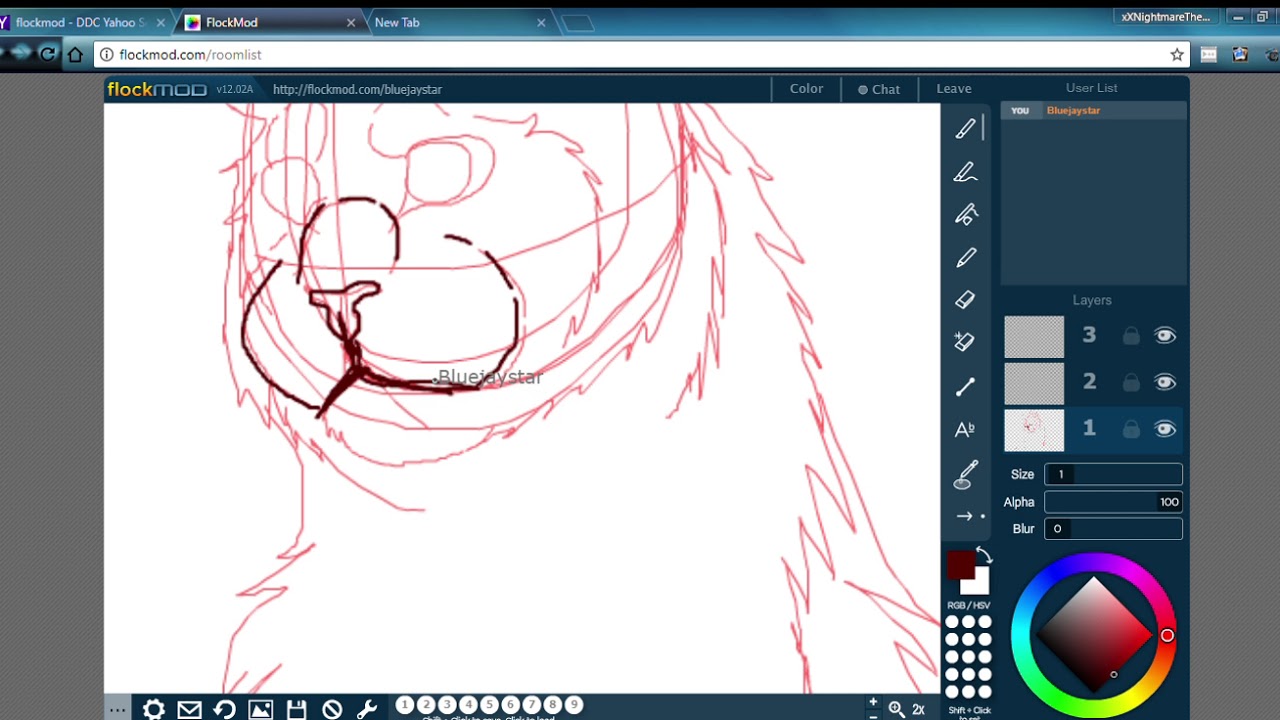The width and height of the screenshot is (1280, 720).
Task: Click the image picture icon
Action: click(x=261, y=710)
